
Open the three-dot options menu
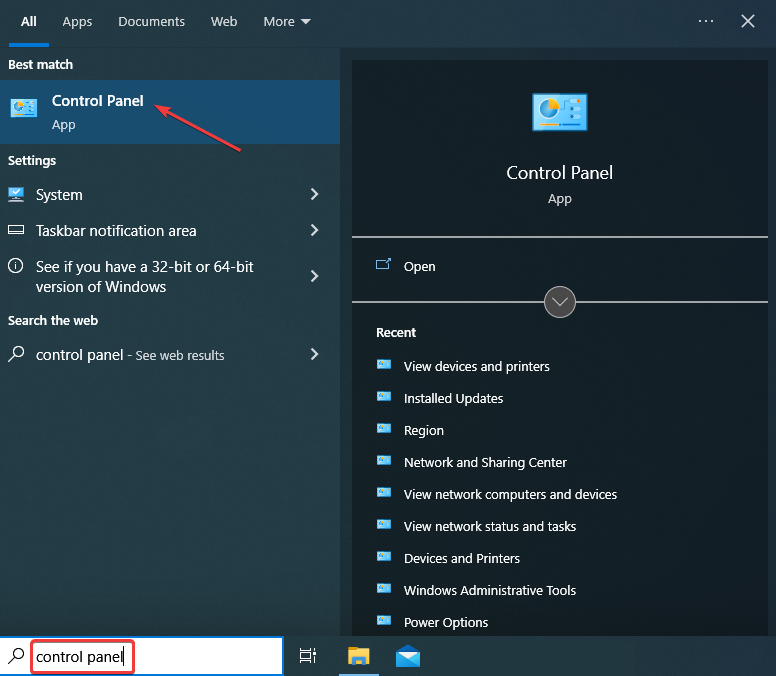coord(706,21)
